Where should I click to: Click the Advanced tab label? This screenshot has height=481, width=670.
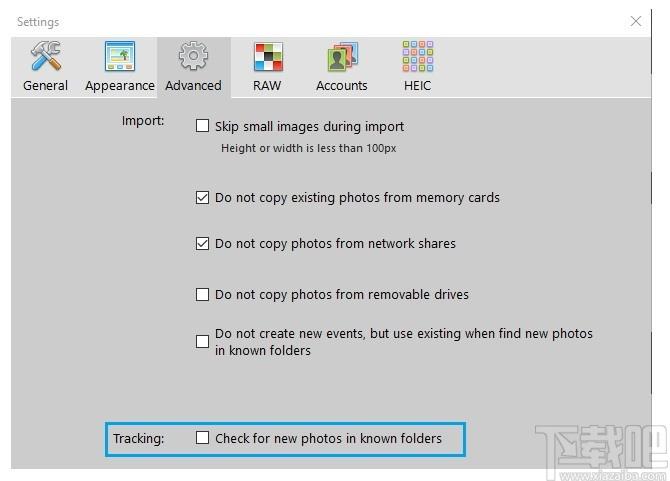(x=193, y=86)
